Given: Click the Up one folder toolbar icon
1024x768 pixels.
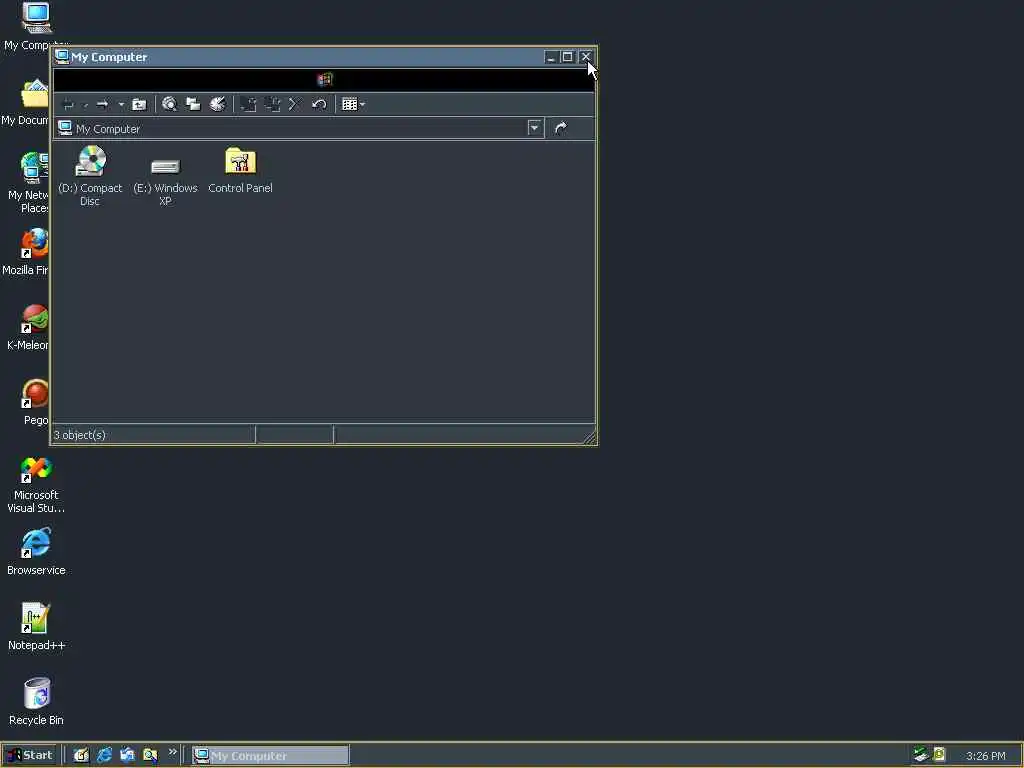Looking at the screenshot, I should pos(139,104).
